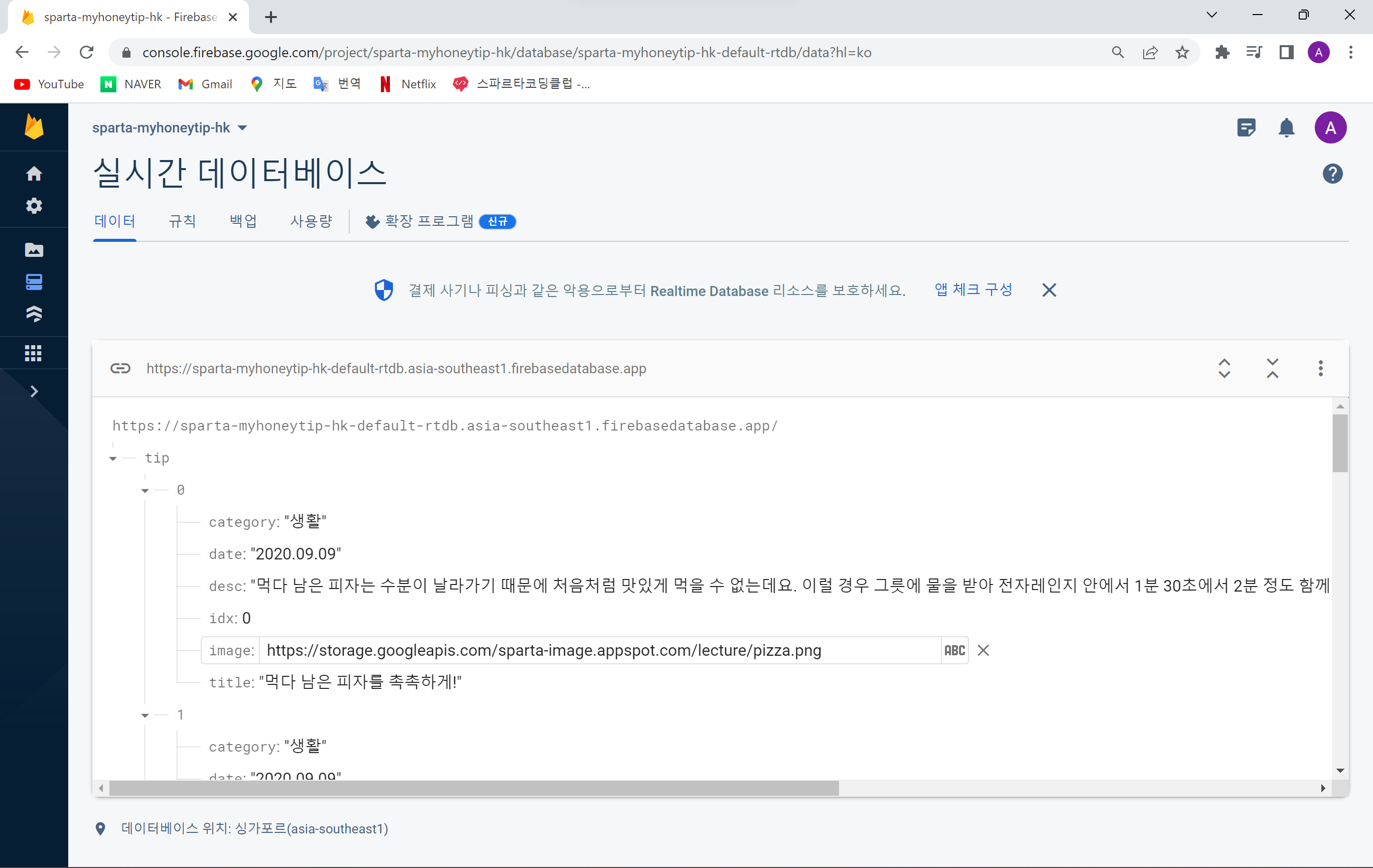The height and width of the screenshot is (868, 1373).
Task: Open YouTube bookmark
Action: [49, 84]
